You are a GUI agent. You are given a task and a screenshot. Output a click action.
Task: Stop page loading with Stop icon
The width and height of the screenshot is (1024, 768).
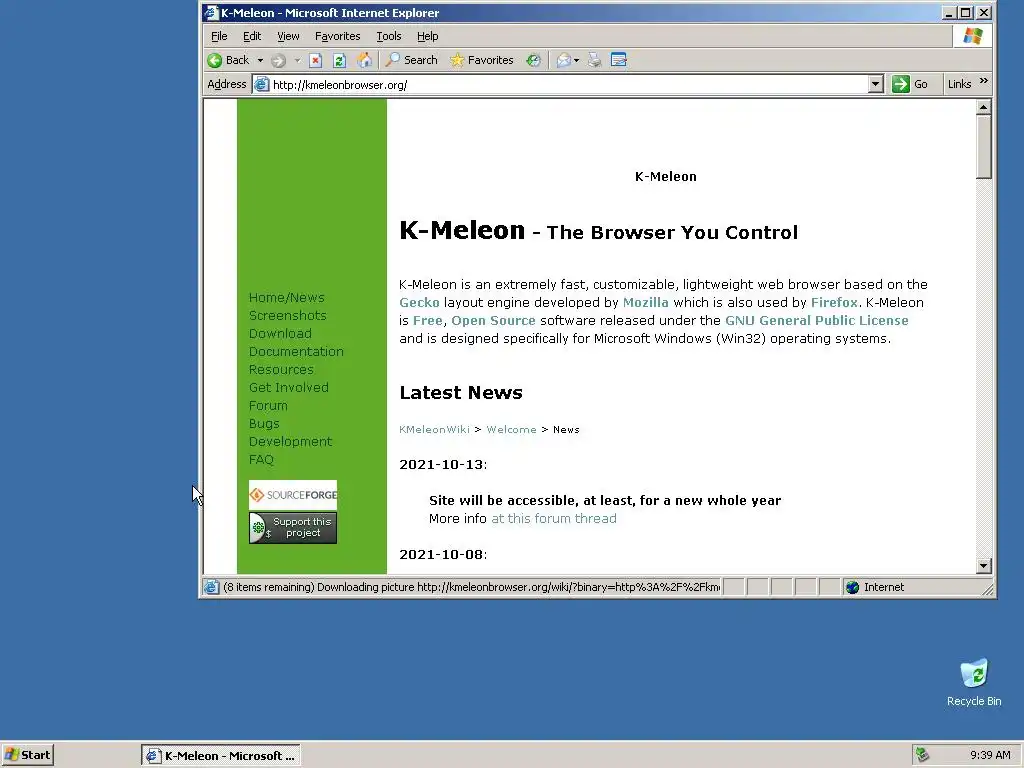tap(315, 60)
